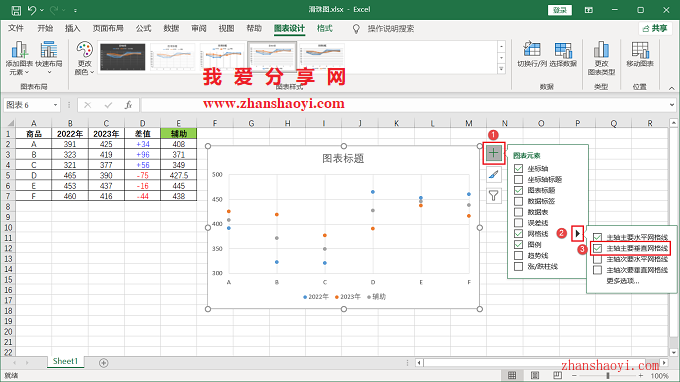Open the Add Chart Element (添加图表元素) menu
The image size is (680, 382).
19,58
